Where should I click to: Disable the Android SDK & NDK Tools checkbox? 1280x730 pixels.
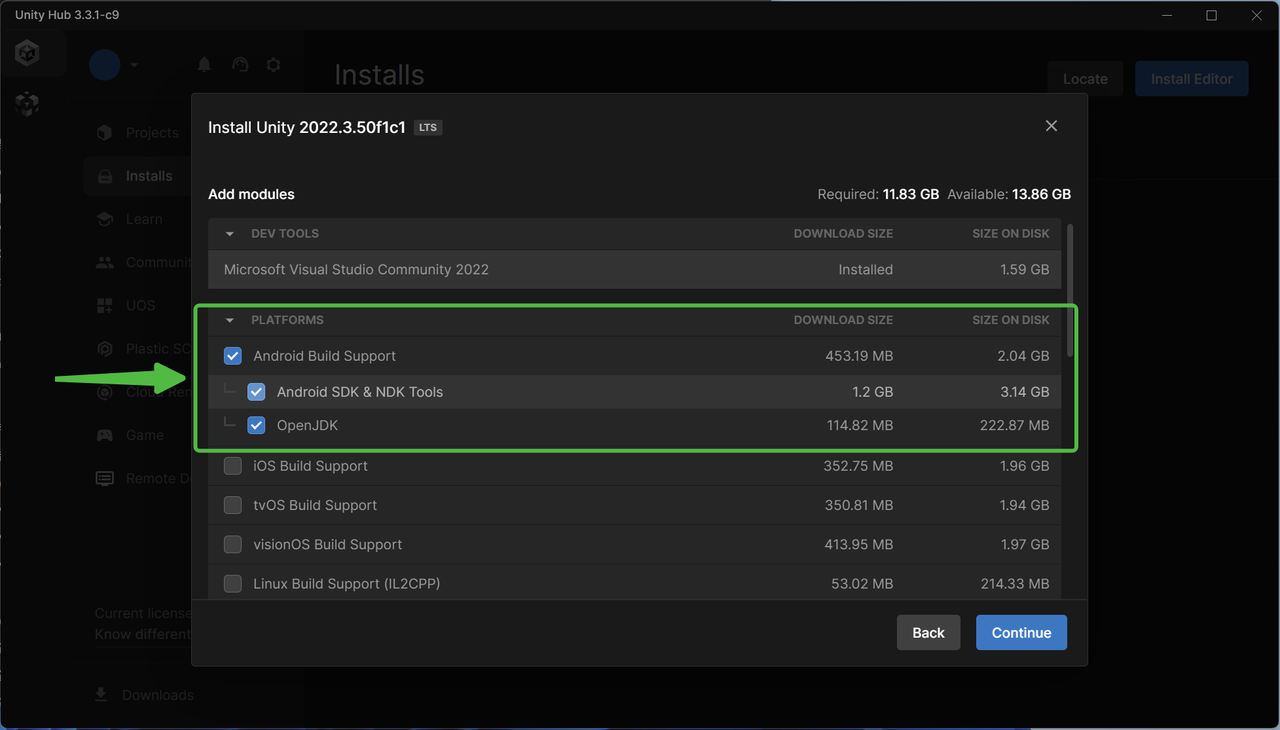point(256,391)
